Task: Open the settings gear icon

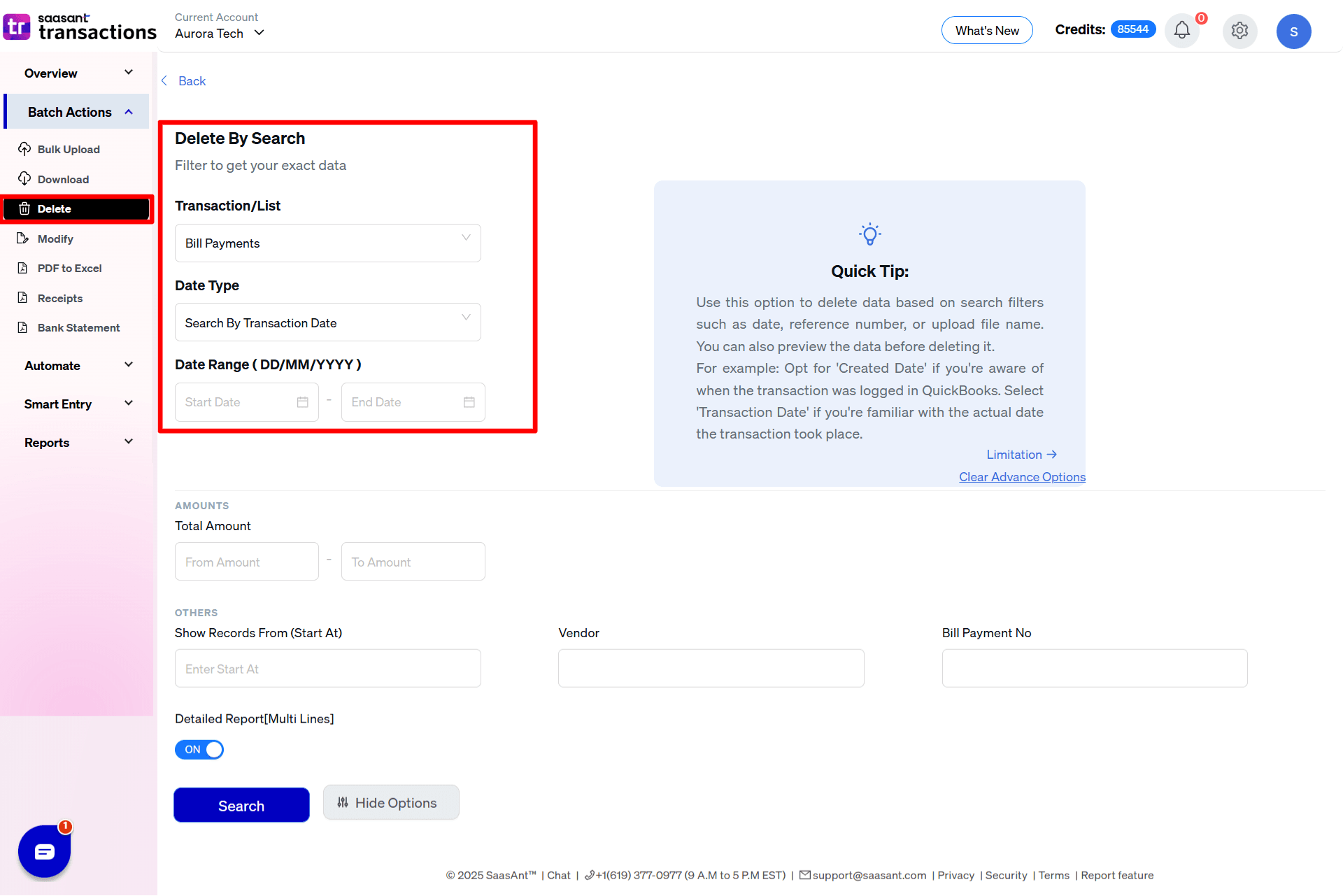Action: pos(1239,31)
